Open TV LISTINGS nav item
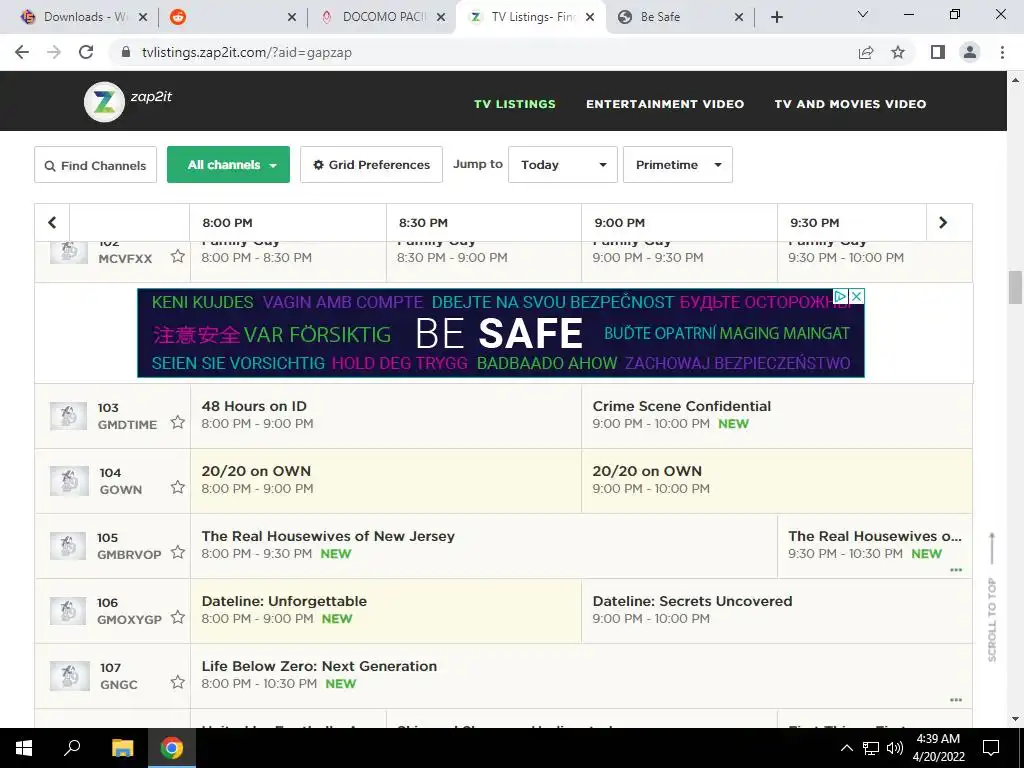The image size is (1024, 768). 515,104
